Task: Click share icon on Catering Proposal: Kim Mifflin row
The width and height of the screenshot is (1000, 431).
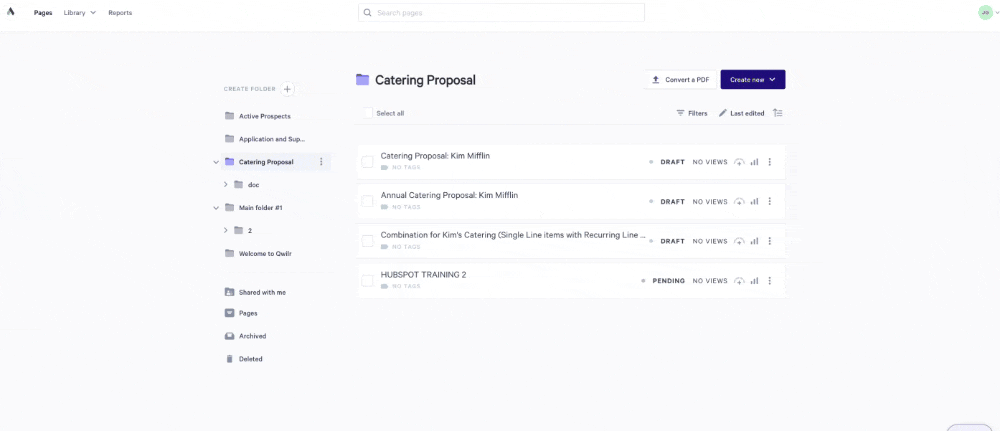Action: point(739,162)
